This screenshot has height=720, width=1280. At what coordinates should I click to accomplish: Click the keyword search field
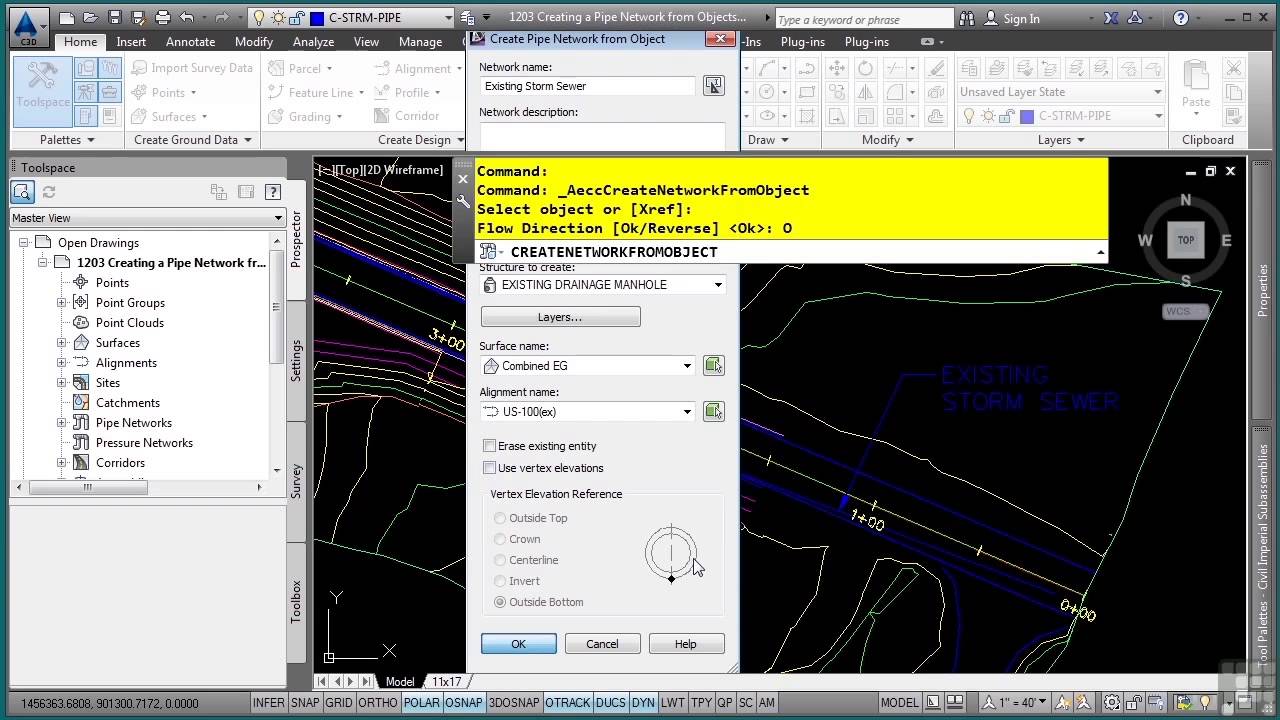coord(863,19)
